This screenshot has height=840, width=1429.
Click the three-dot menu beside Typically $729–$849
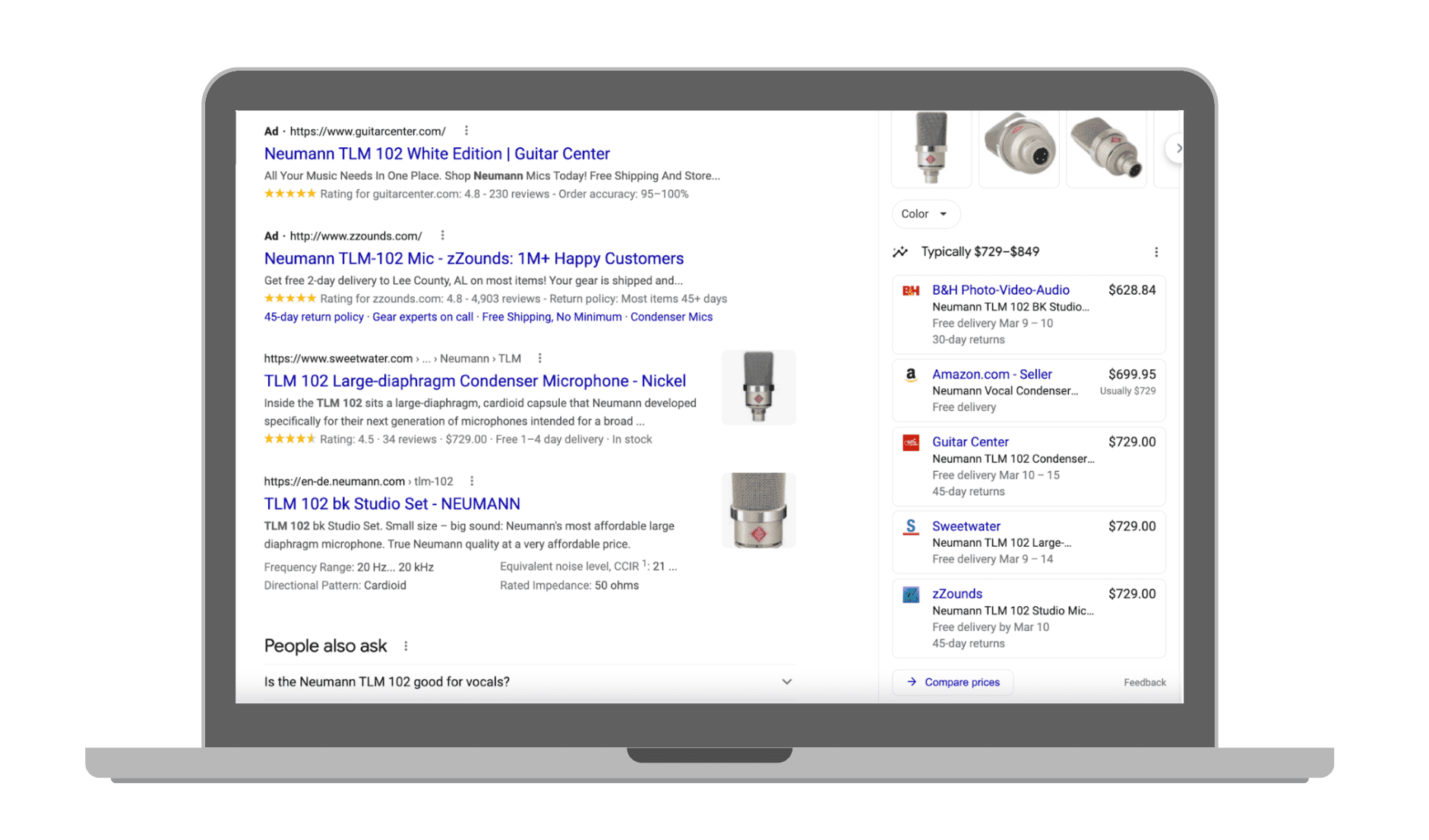(1156, 252)
